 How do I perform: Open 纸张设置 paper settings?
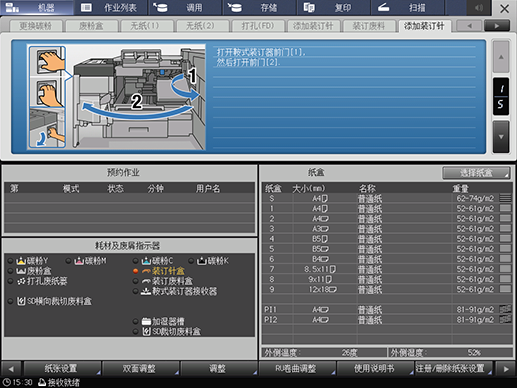coord(62,369)
